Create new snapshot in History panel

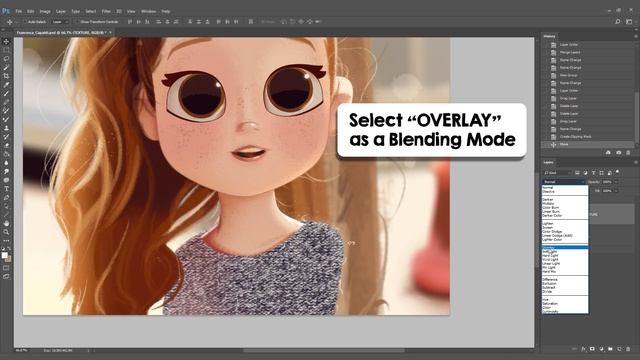(x=618, y=152)
